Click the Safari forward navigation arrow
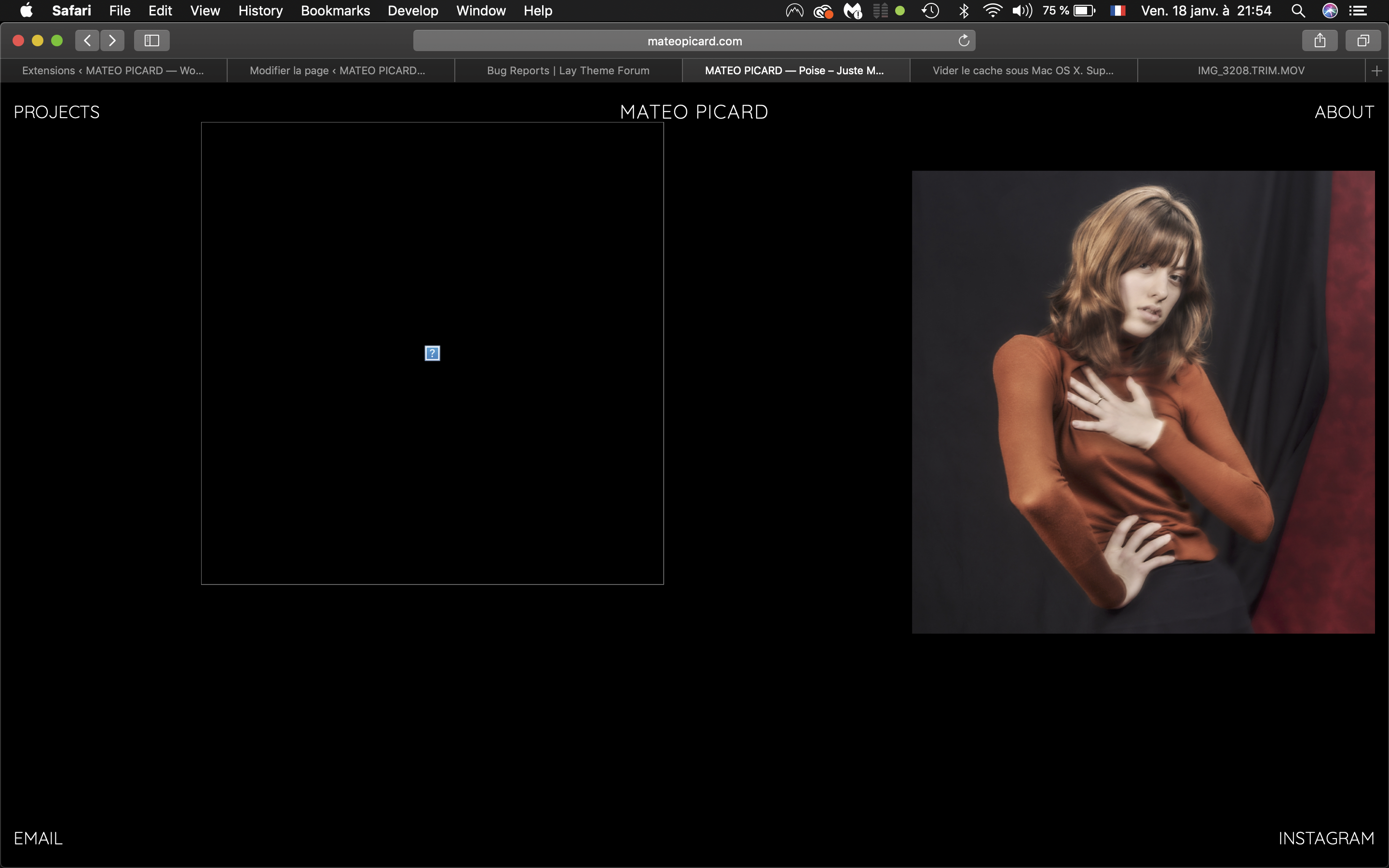Viewport: 1389px width, 868px height. pos(112,40)
